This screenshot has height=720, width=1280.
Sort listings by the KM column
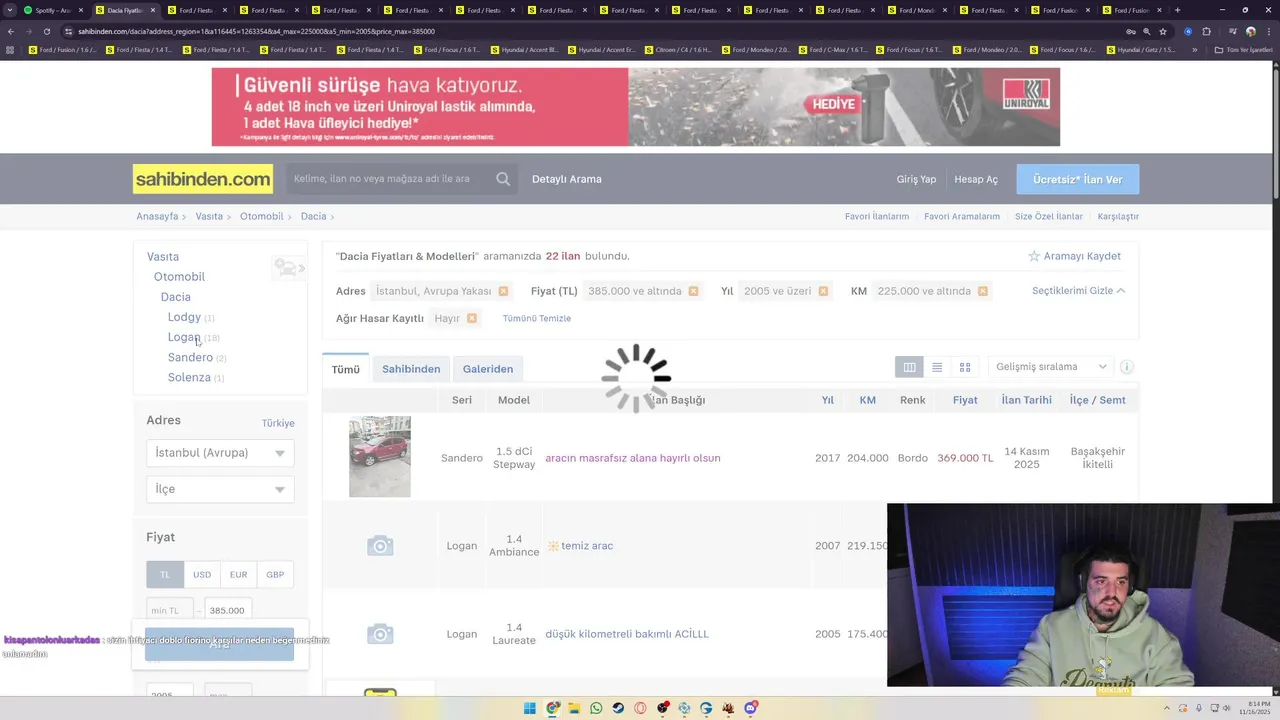pos(867,400)
